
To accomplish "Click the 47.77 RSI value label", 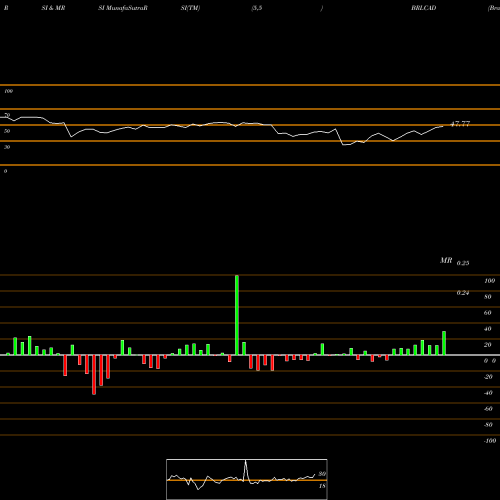I will [460, 124].
